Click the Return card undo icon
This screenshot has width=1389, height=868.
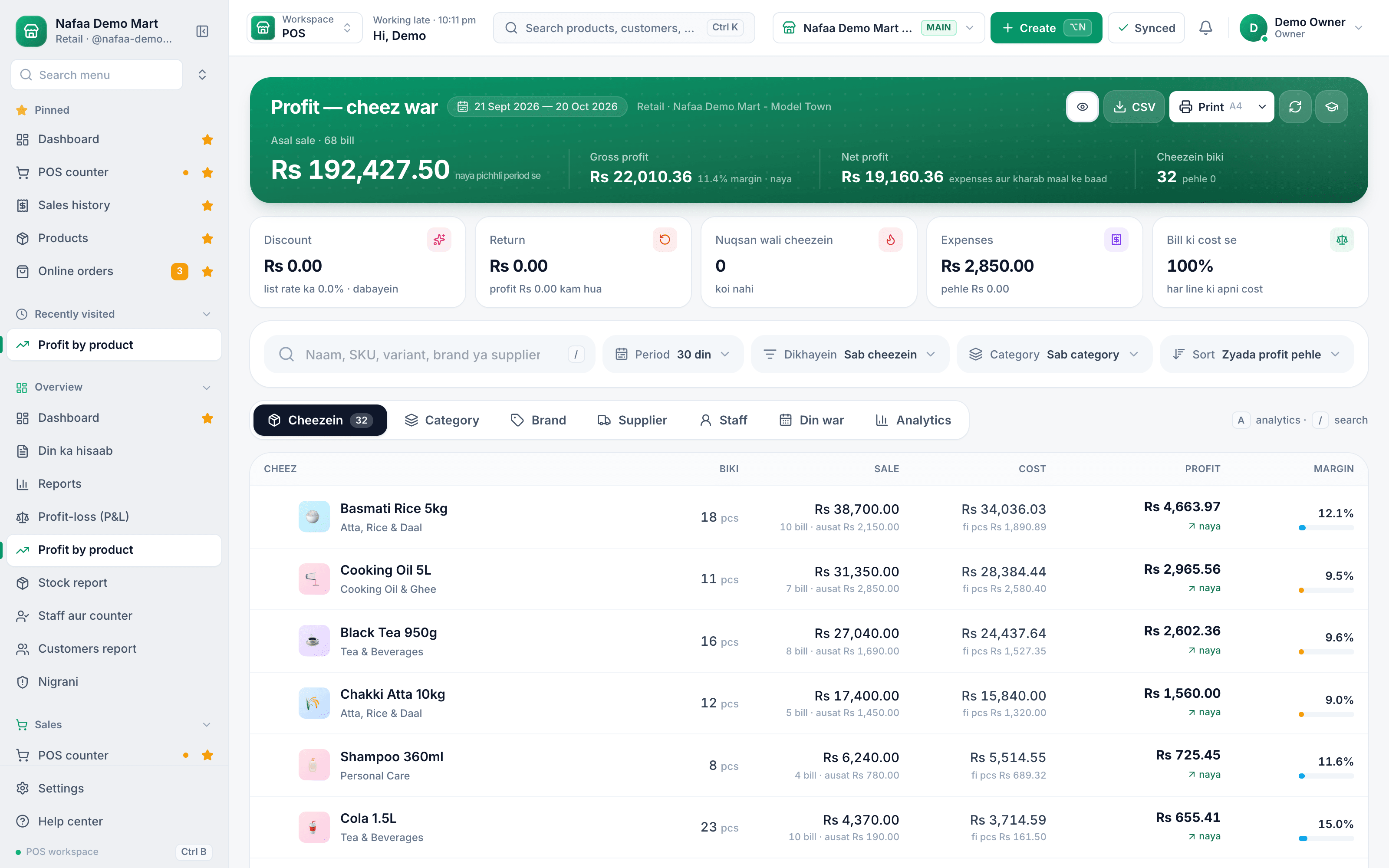pos(665,240)
